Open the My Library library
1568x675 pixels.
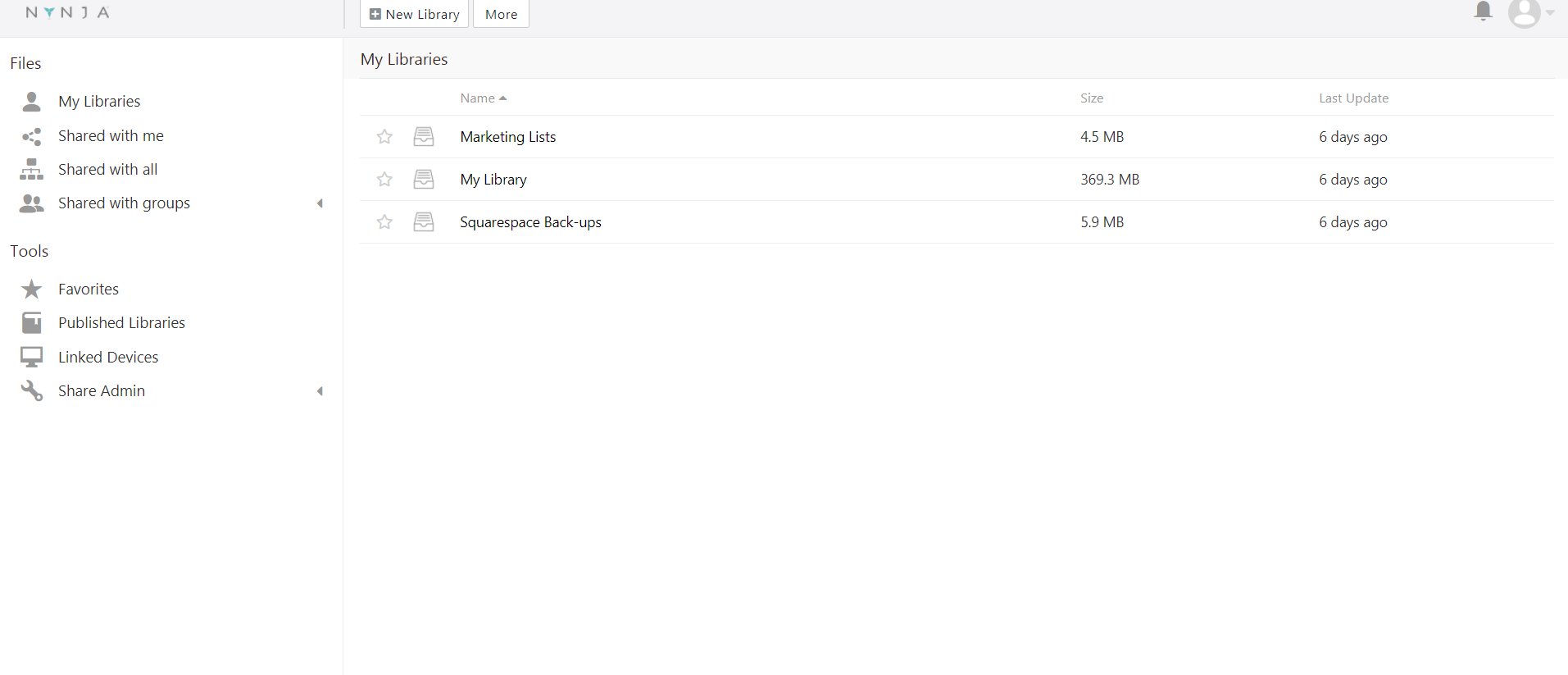click(493, 180)
